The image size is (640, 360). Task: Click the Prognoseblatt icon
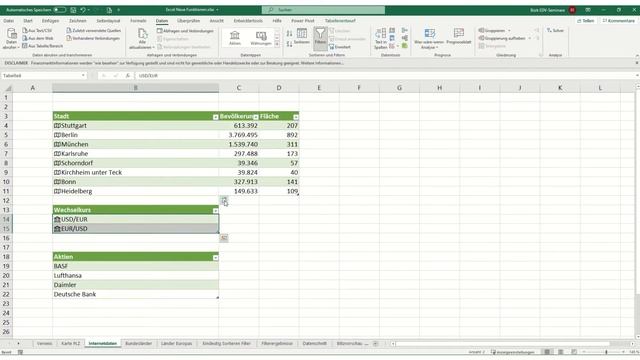click(459, 37)
